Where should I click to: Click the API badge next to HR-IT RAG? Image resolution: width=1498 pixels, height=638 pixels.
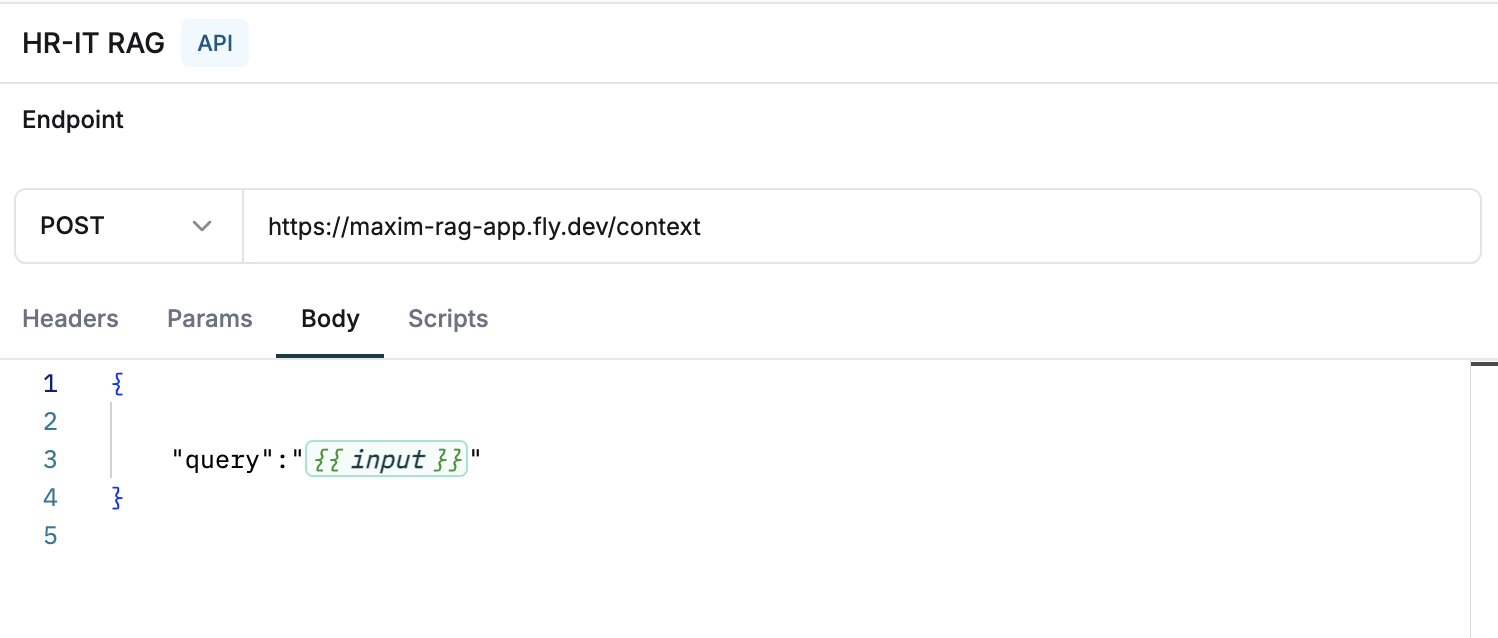click(x=214, y=42)
